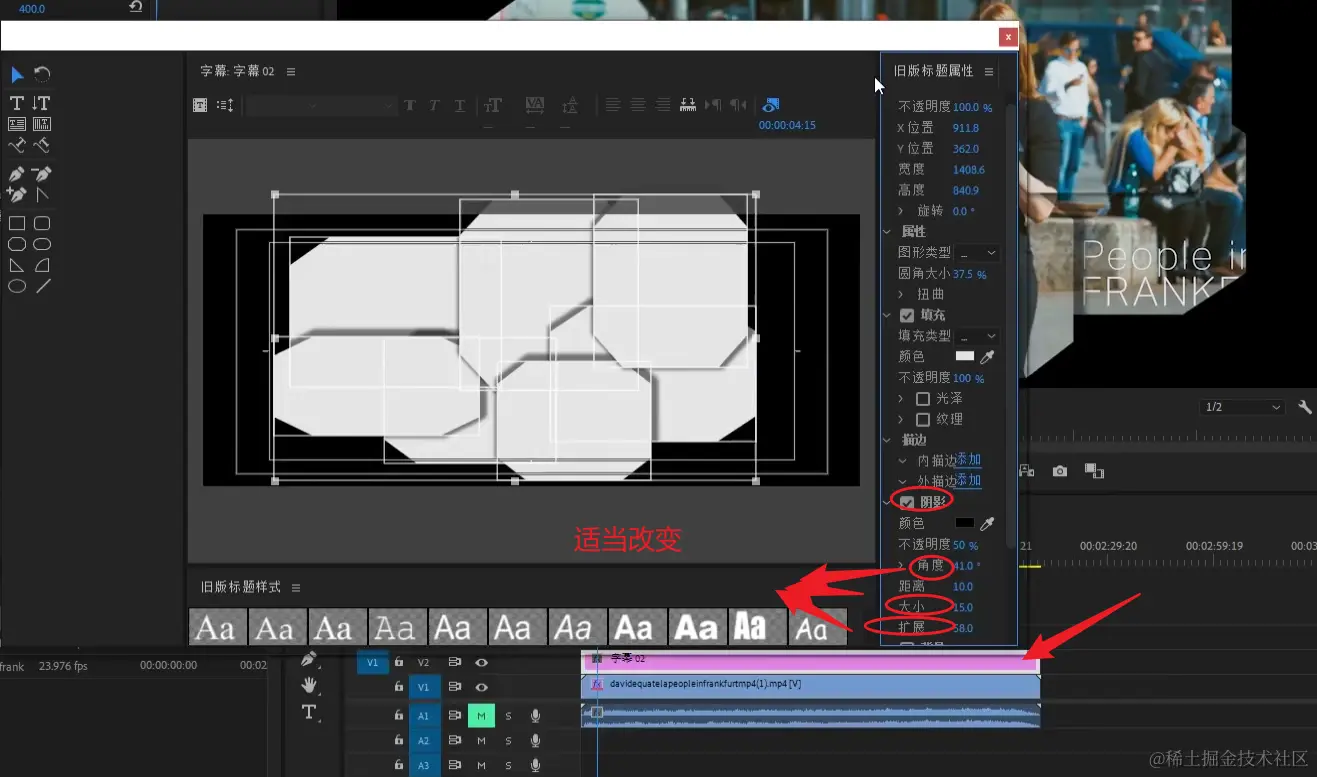Toggle the 填充 (Fill) checkbox
1317x777 pixels.
click(907, 315)
